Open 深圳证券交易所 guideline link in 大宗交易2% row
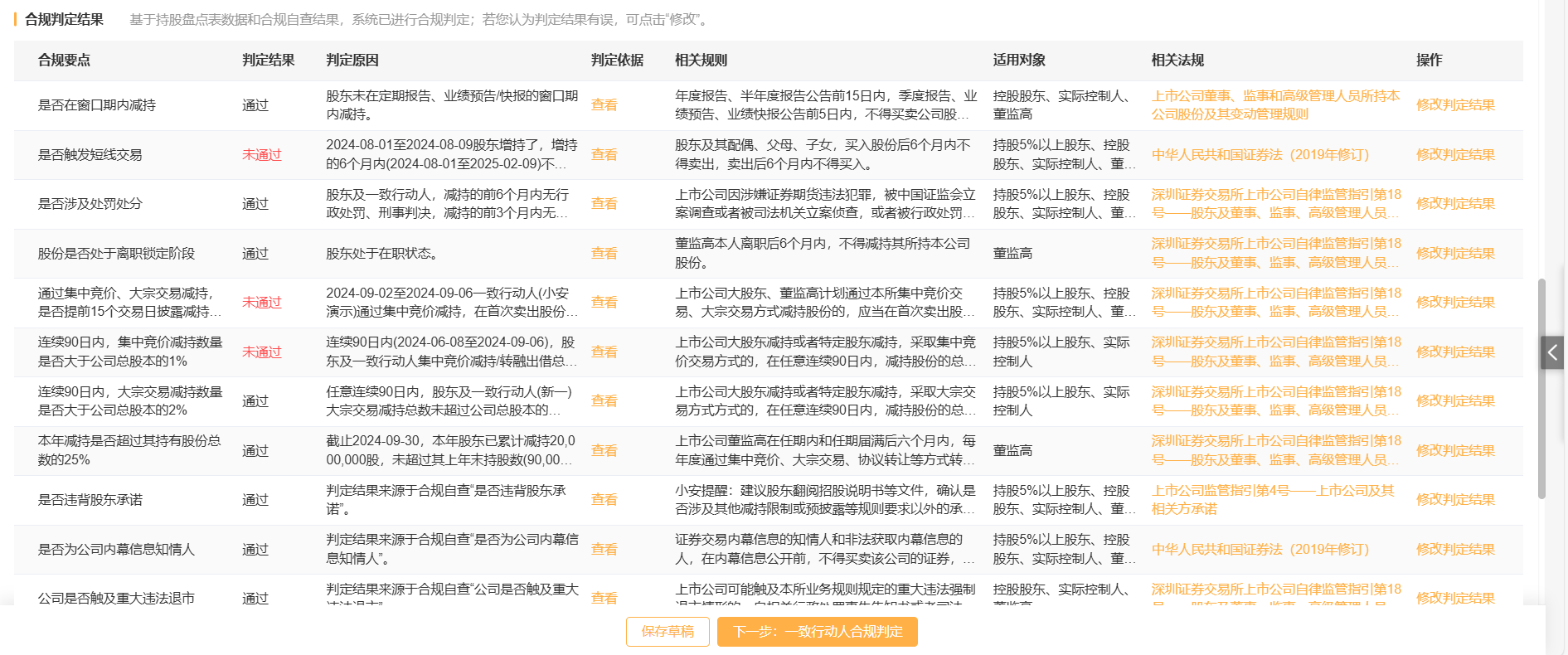Screen dimensions: 1568x655 1276,401
